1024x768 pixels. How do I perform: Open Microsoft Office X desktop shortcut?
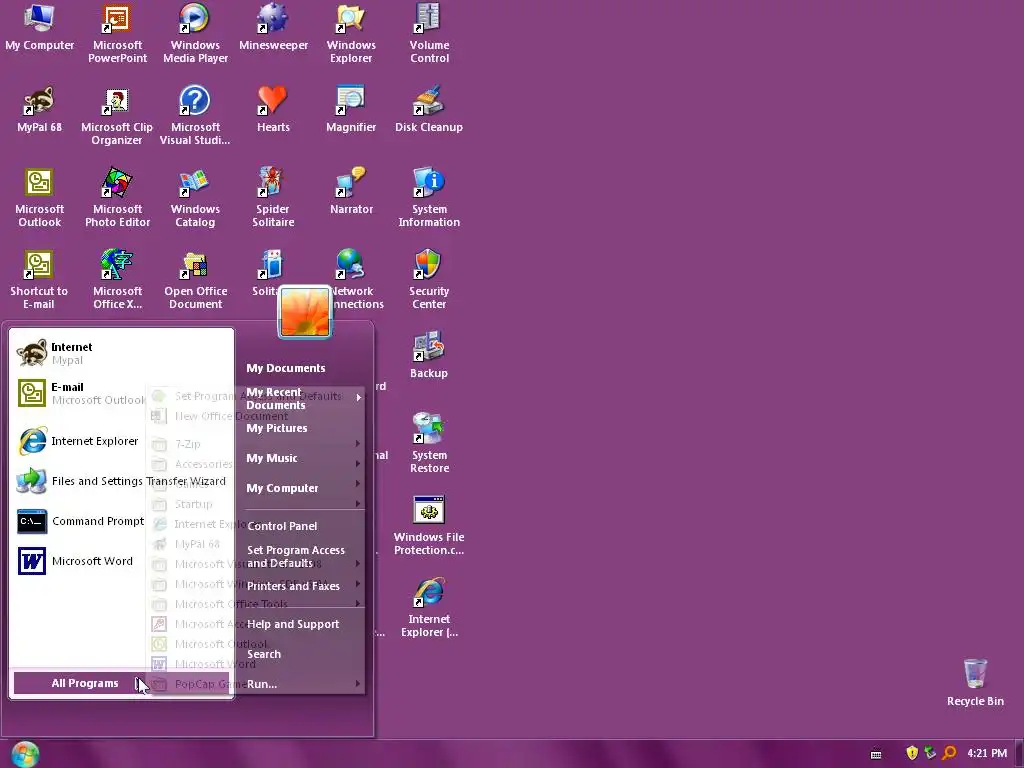tap(117, 280)
